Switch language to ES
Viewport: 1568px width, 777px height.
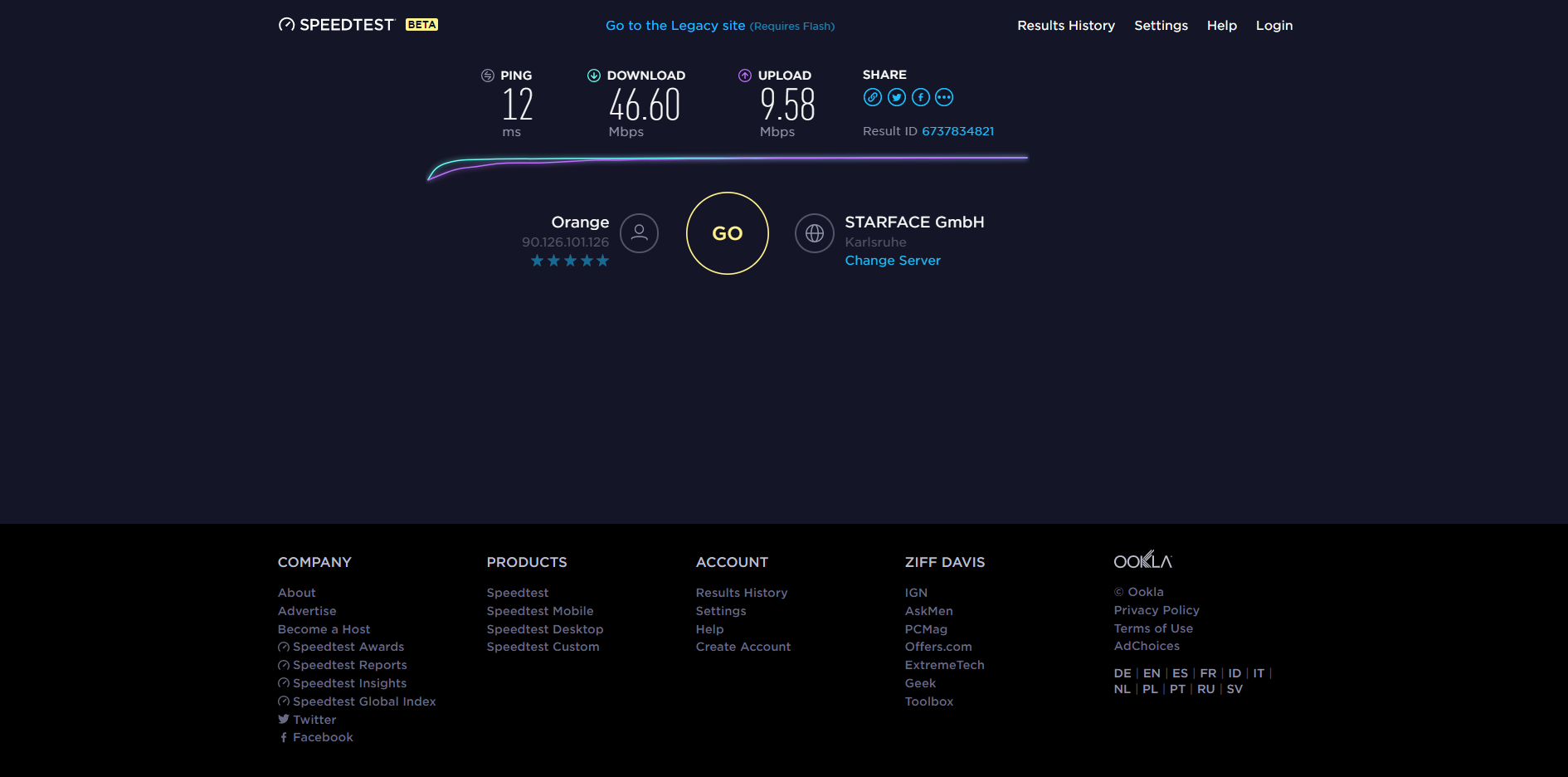(1180, 673)
